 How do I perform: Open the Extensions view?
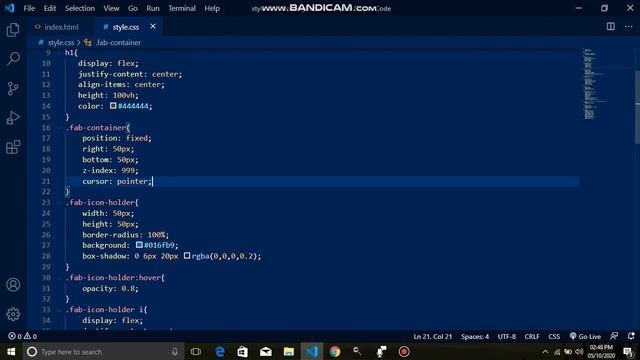pos(13,147)
